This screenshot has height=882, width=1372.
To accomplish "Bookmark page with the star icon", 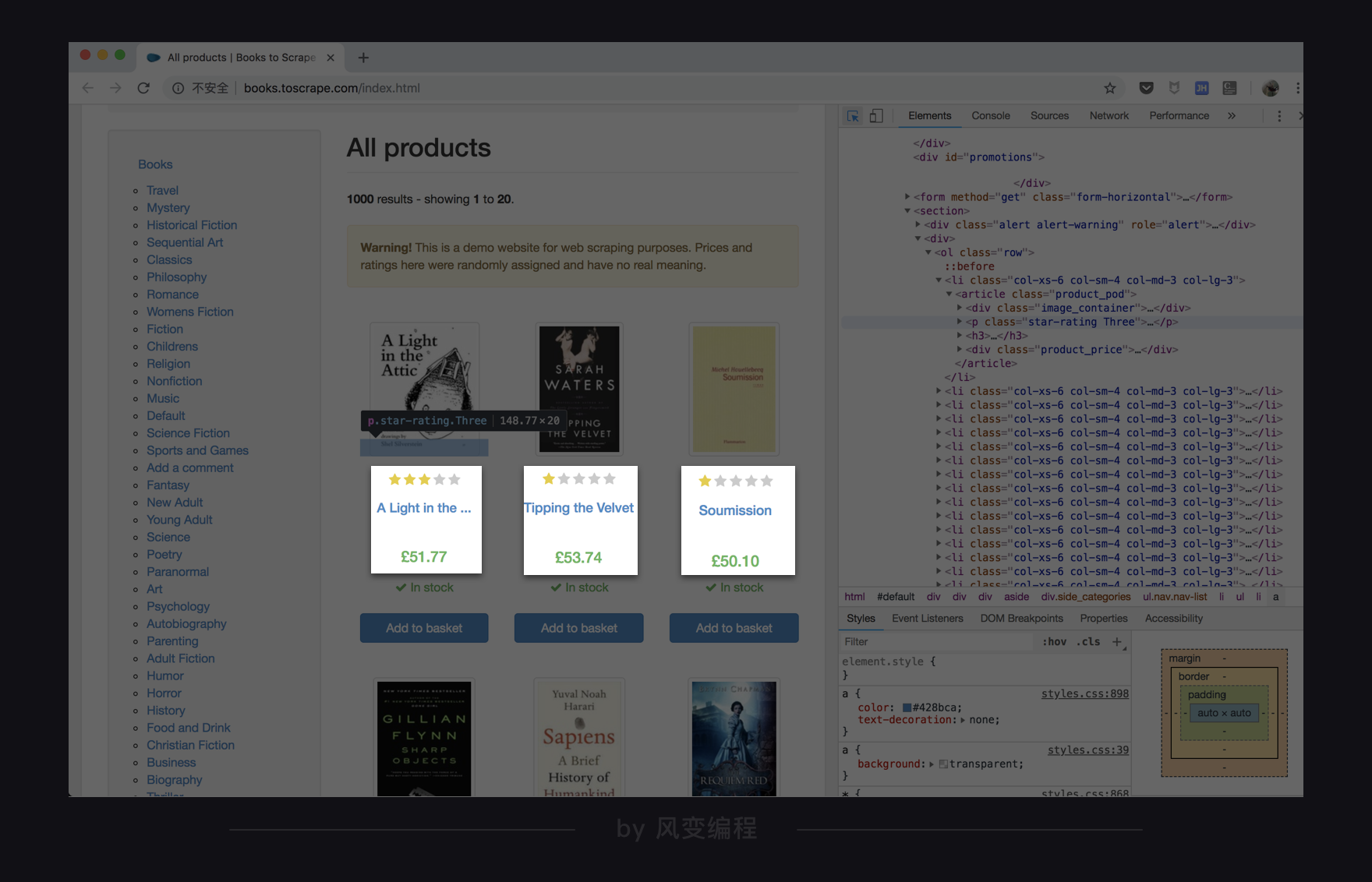I will tap(1110, 88).
